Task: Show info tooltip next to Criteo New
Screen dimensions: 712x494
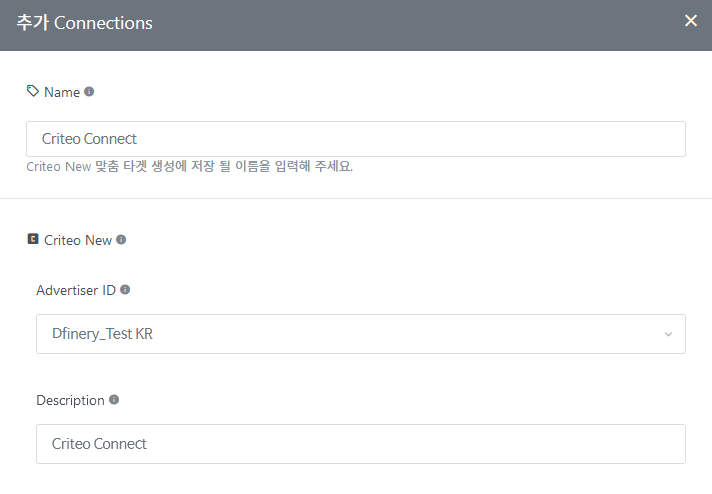Action: [x=121, y=239]
